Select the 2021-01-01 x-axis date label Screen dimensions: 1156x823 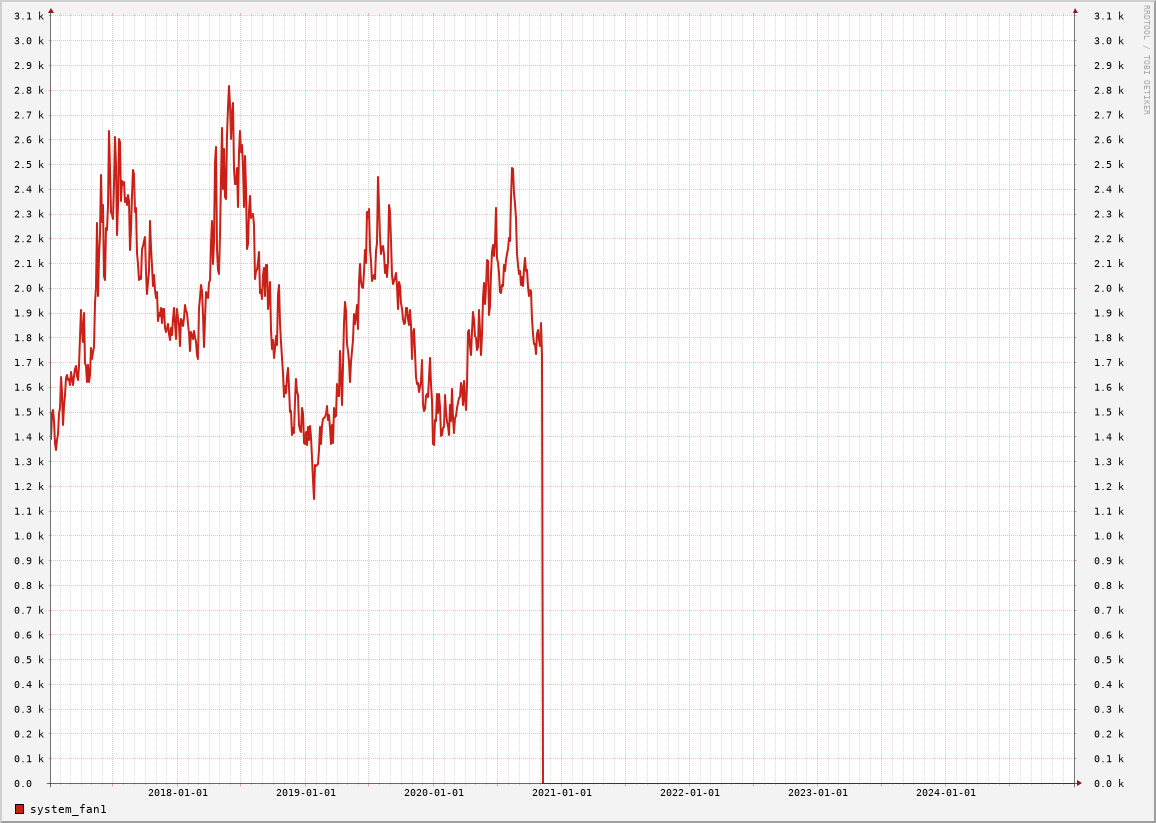562,793
